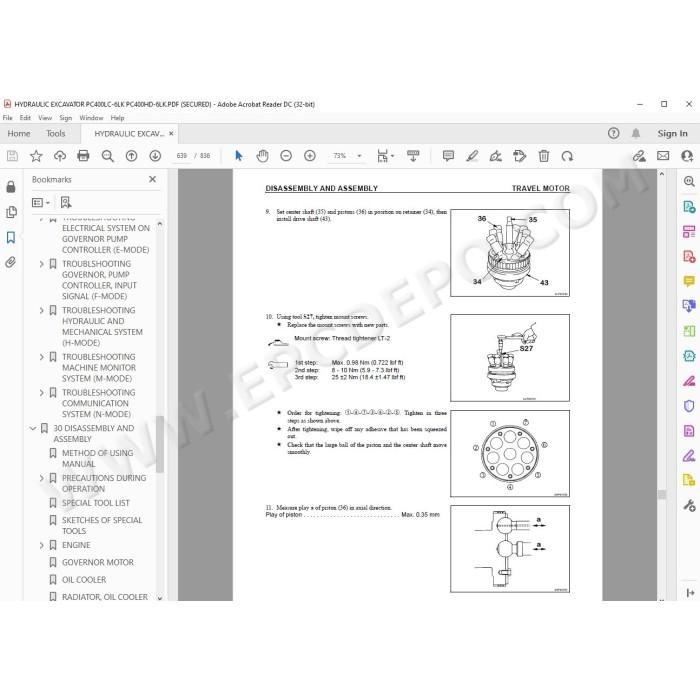Click the Save file toolbar icon

[x=12, y=156]
